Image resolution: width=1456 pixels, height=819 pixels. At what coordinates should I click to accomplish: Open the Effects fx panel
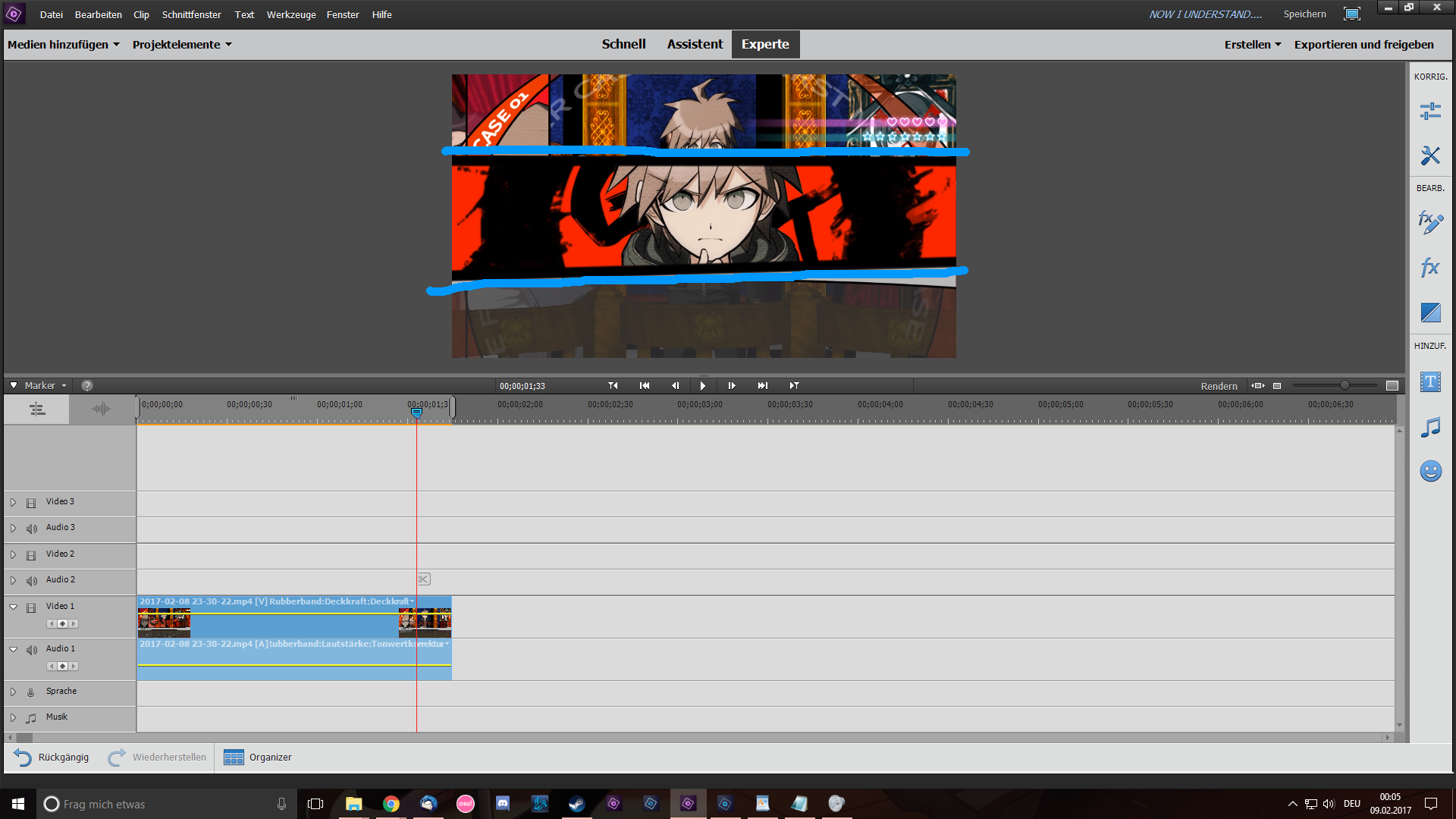click(1430, 267)
